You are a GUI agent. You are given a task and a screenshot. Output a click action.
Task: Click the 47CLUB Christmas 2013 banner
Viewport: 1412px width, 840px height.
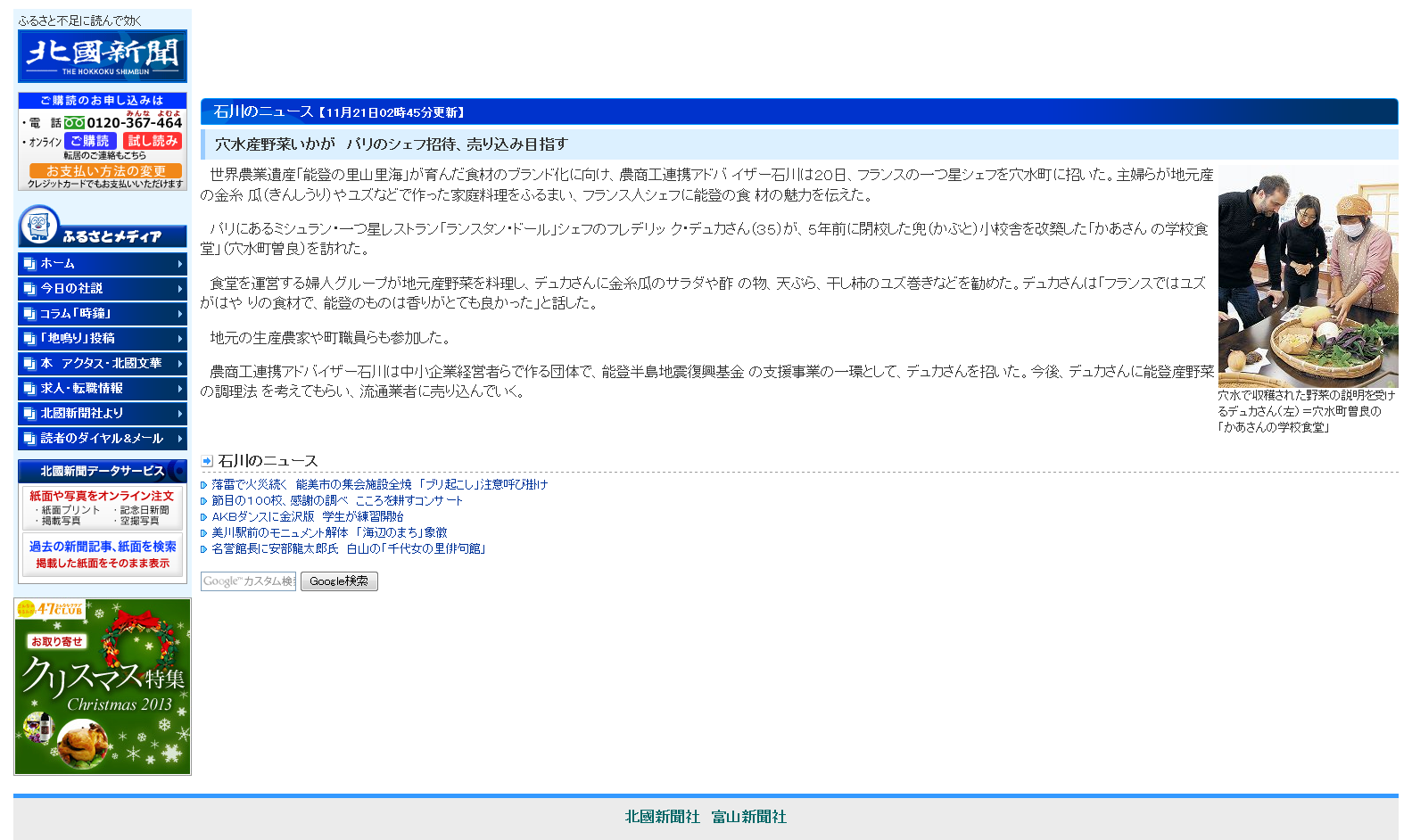click(103, 686)
